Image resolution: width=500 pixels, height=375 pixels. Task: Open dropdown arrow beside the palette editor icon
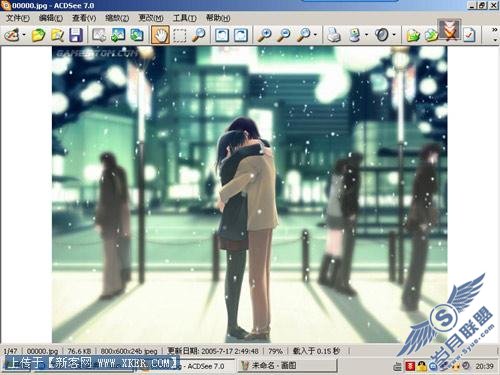coord(24,35)
